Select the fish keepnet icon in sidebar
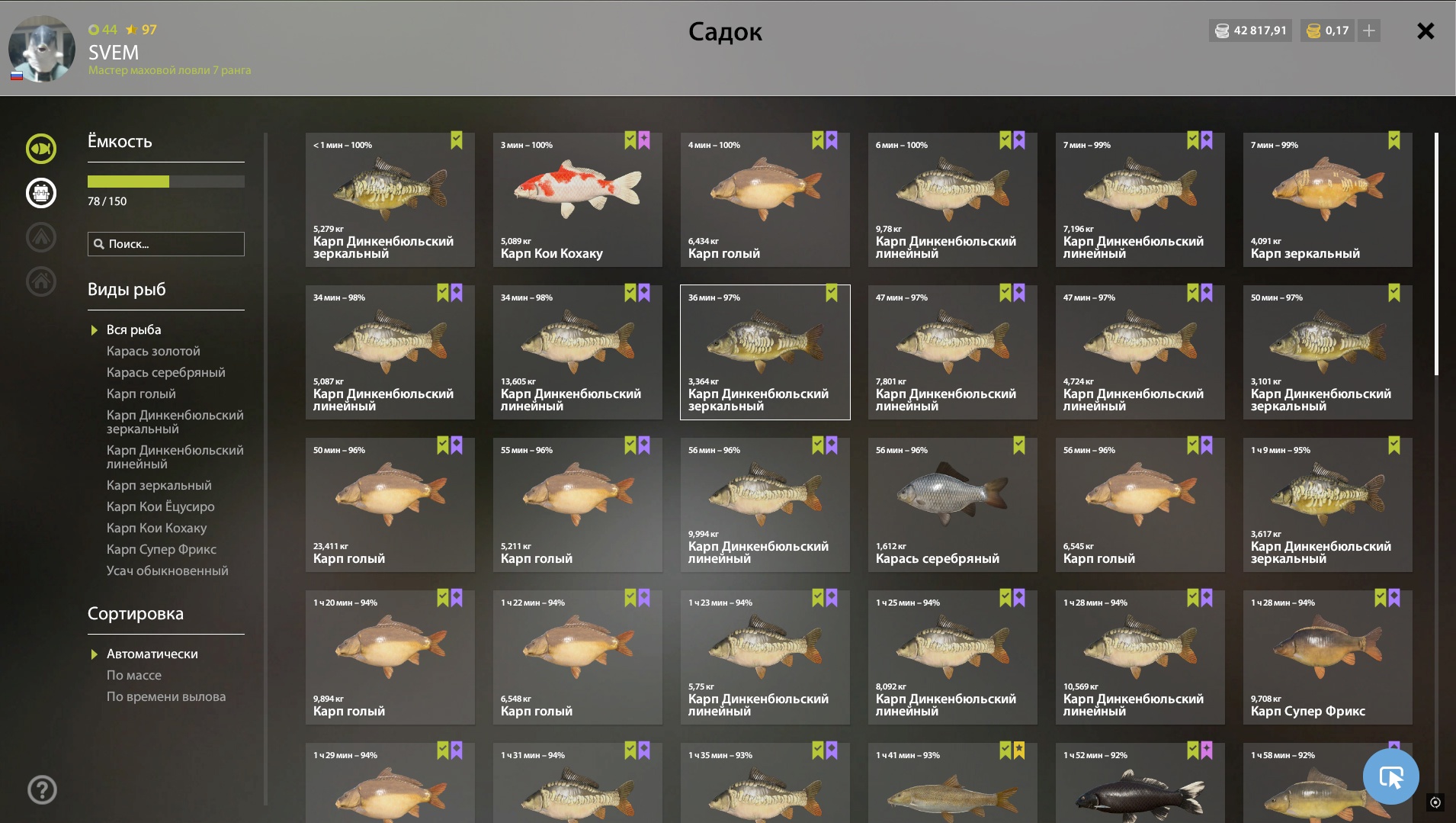The image size is (1456, 823). coord(41,149)
